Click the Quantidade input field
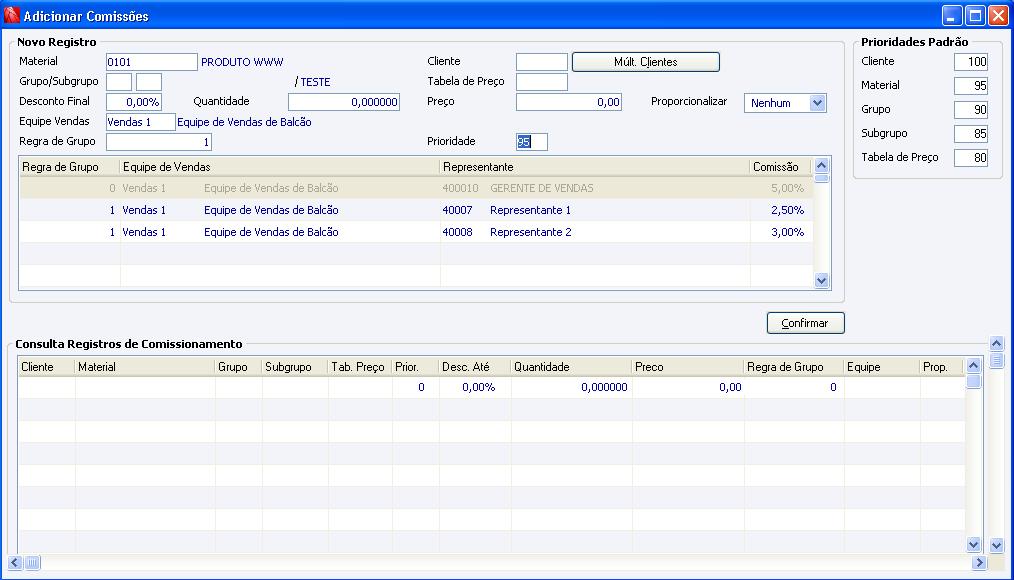 tap(343, 102)
